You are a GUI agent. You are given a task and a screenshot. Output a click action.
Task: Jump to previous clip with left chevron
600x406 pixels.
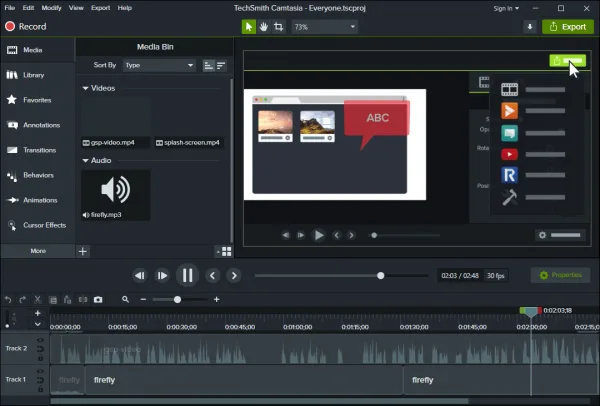(x=213, y=276)
